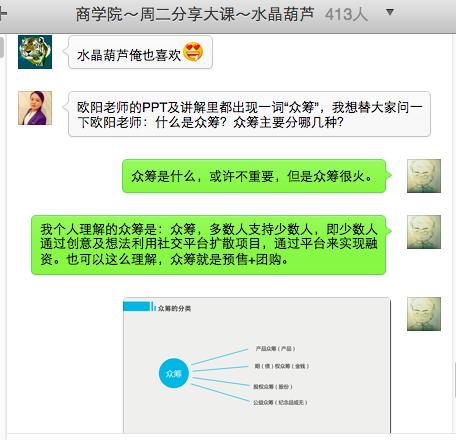Click the 413人 member count
Image resolution: width=456 pixels, height=440 pixels.
[x=346, y=15]
